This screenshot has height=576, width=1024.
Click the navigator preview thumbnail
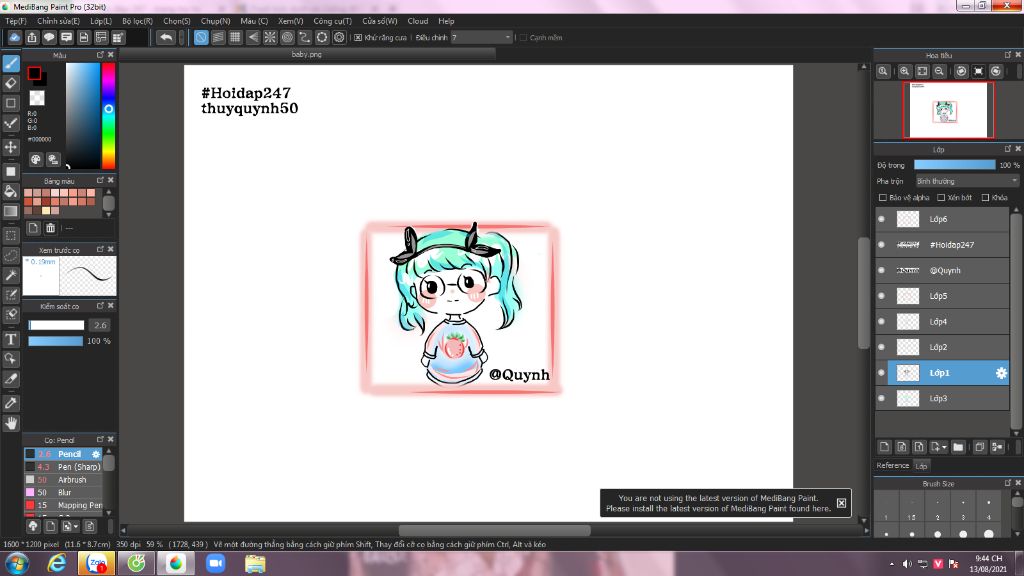[x=948, y=110]
